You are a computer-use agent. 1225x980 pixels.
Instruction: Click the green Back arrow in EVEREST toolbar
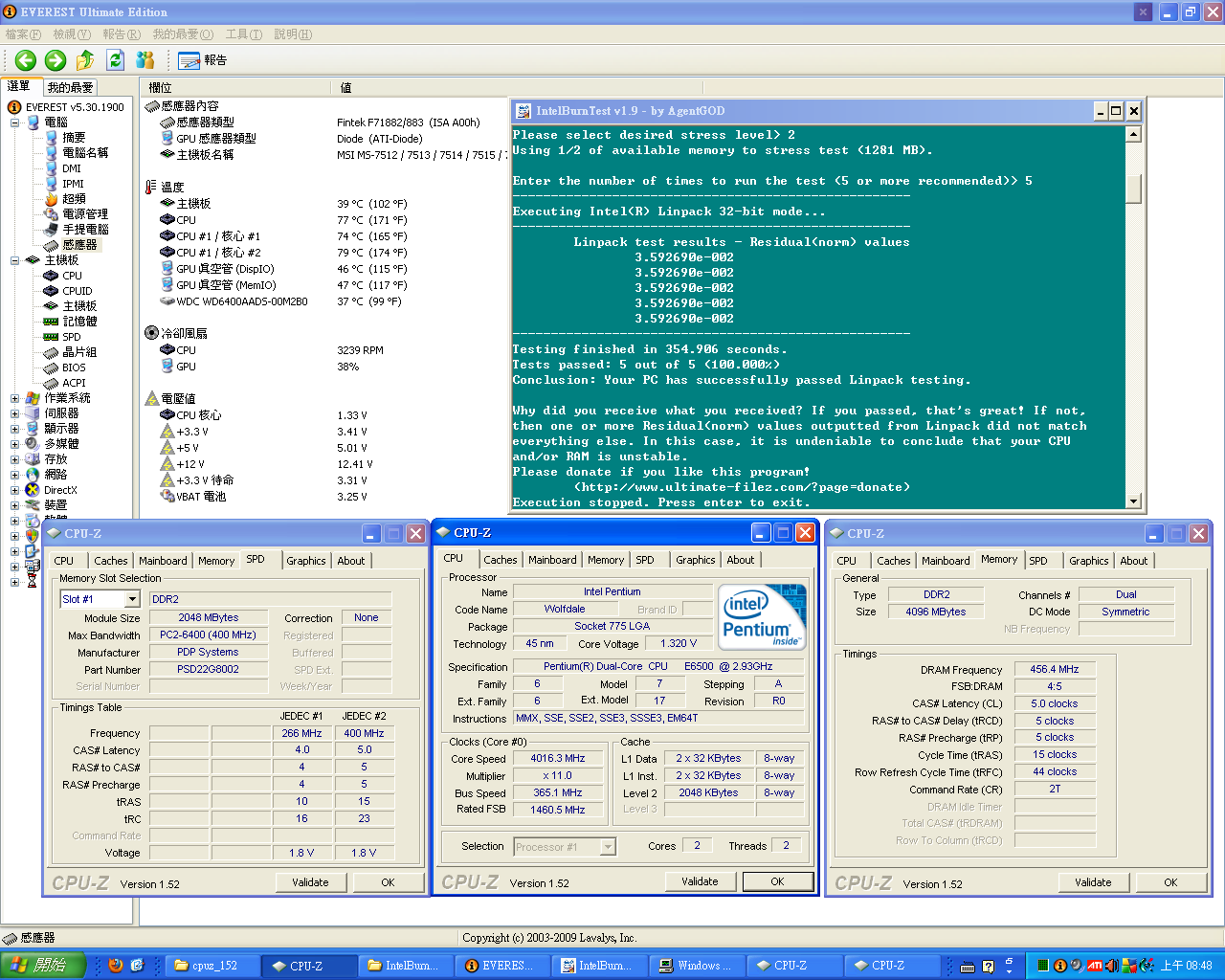(26, 60)
